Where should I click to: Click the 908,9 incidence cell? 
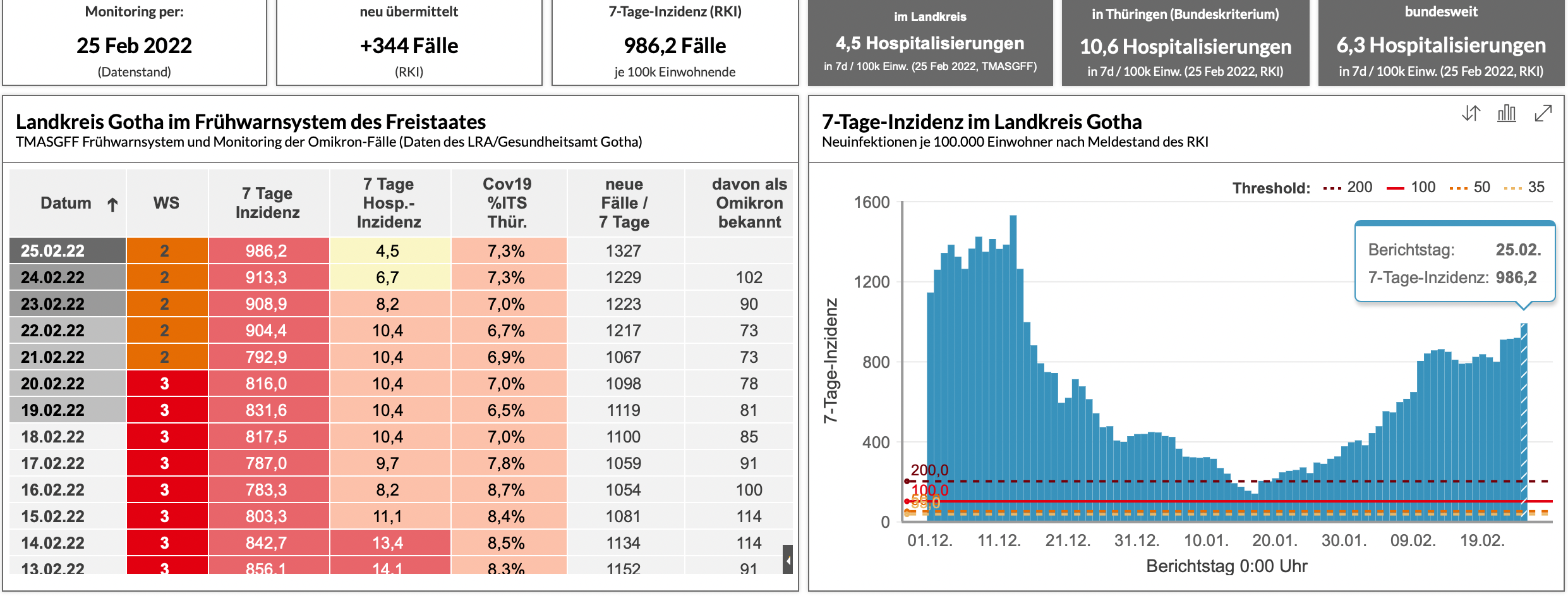(x=269, y=303)
